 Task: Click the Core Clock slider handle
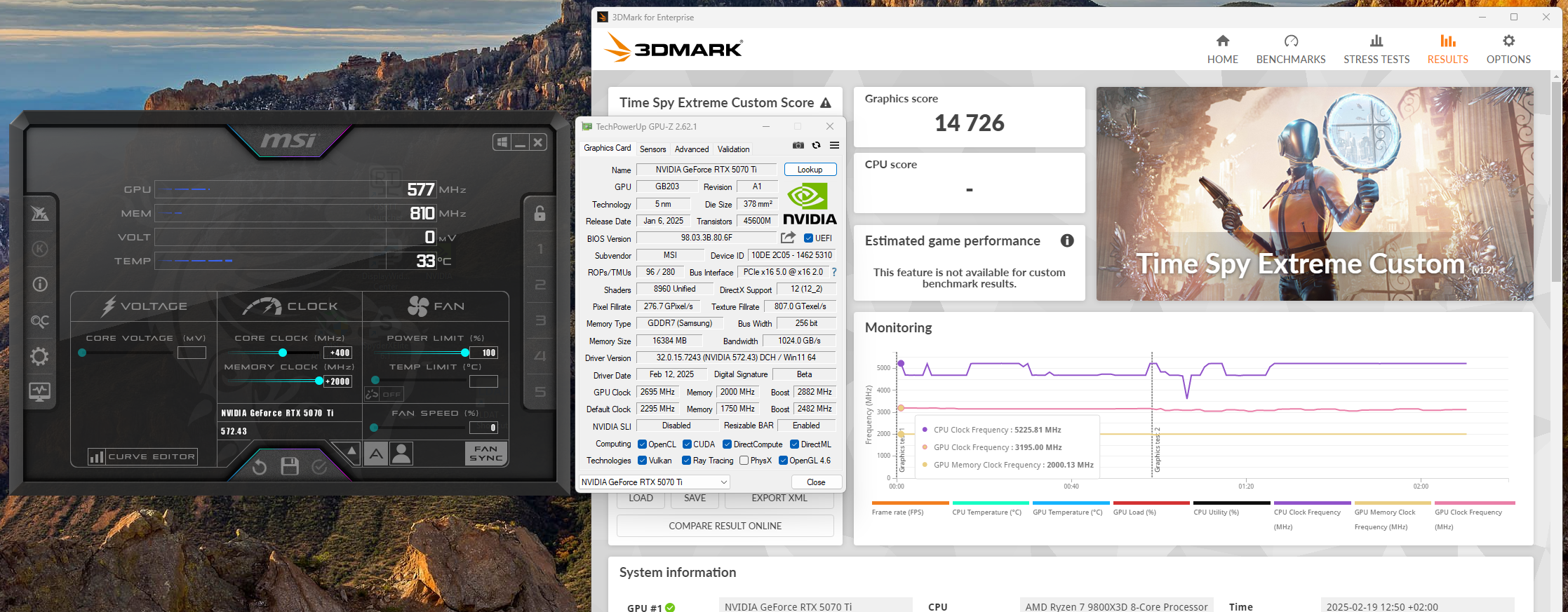click(283, 353)
